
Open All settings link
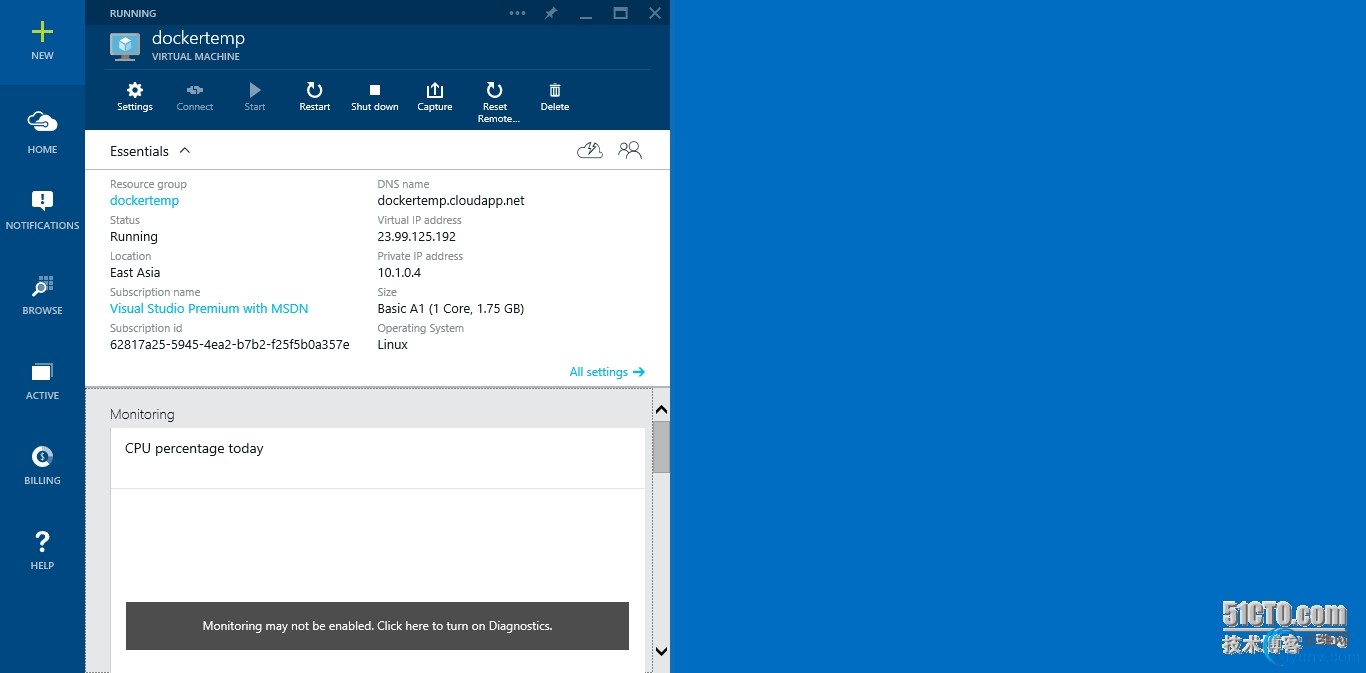coord(607,372)
